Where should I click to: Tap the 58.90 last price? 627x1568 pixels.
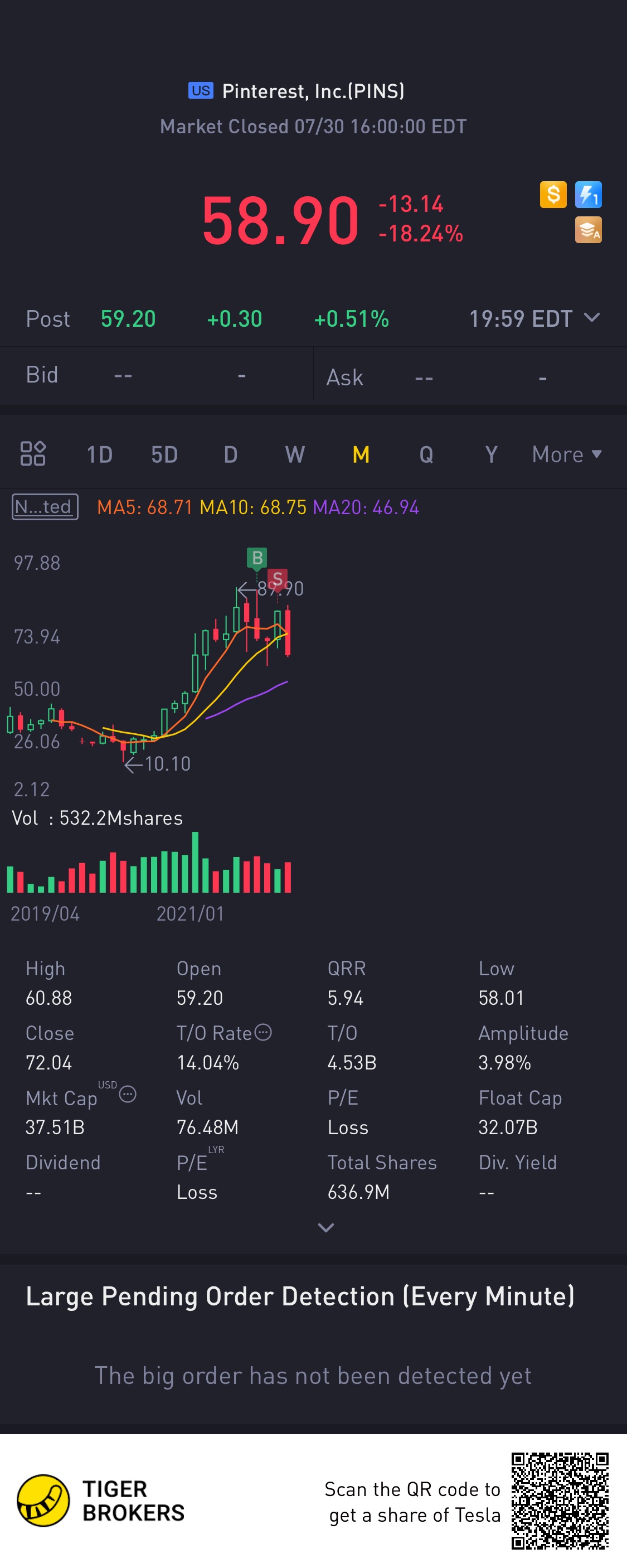point(280,220)
